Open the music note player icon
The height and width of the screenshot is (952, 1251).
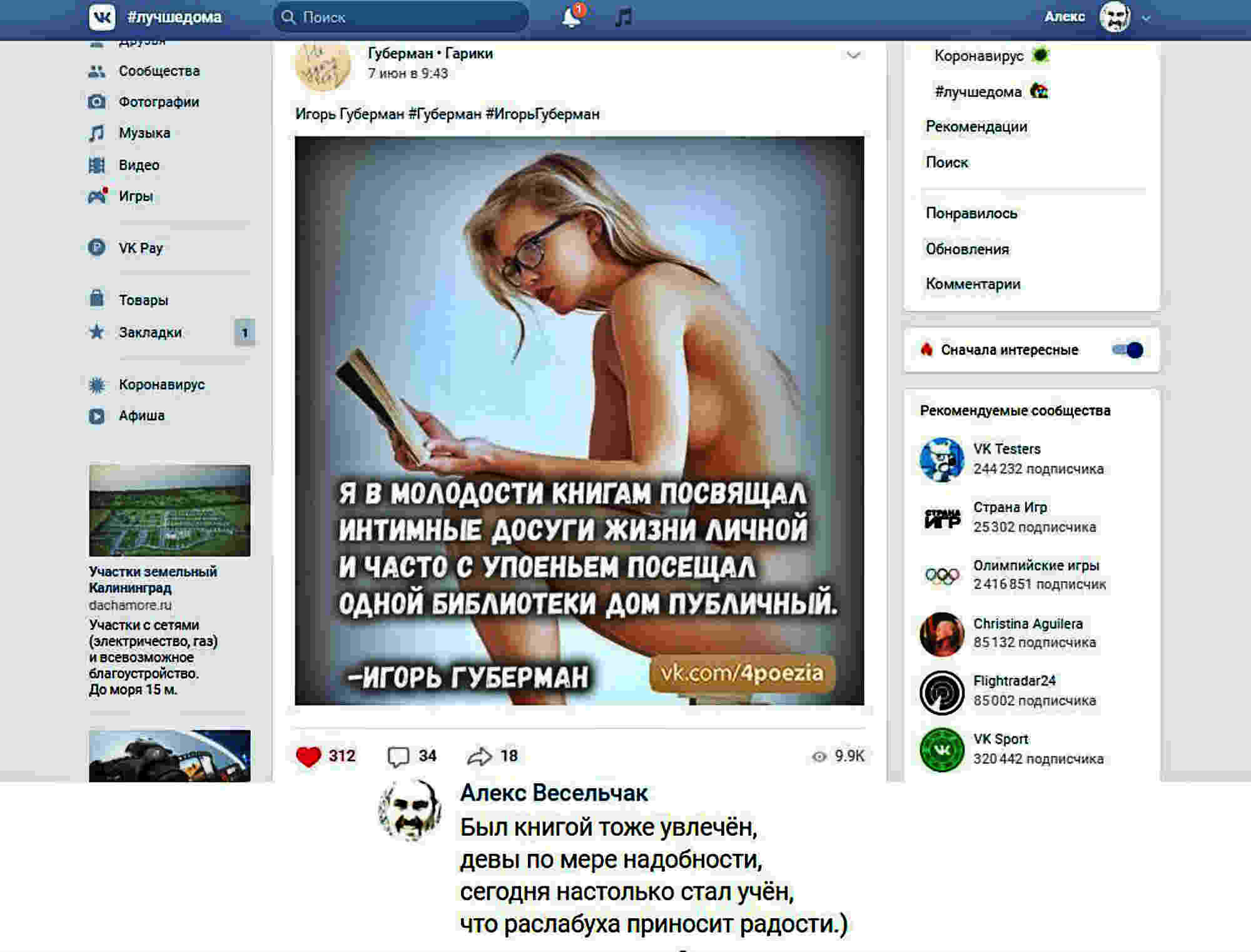coord(623,18)
